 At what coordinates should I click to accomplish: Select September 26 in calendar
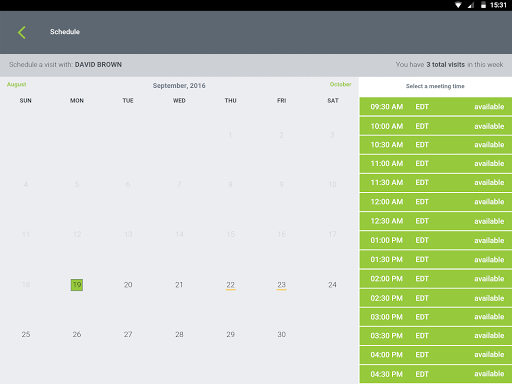tap(77, 334)
